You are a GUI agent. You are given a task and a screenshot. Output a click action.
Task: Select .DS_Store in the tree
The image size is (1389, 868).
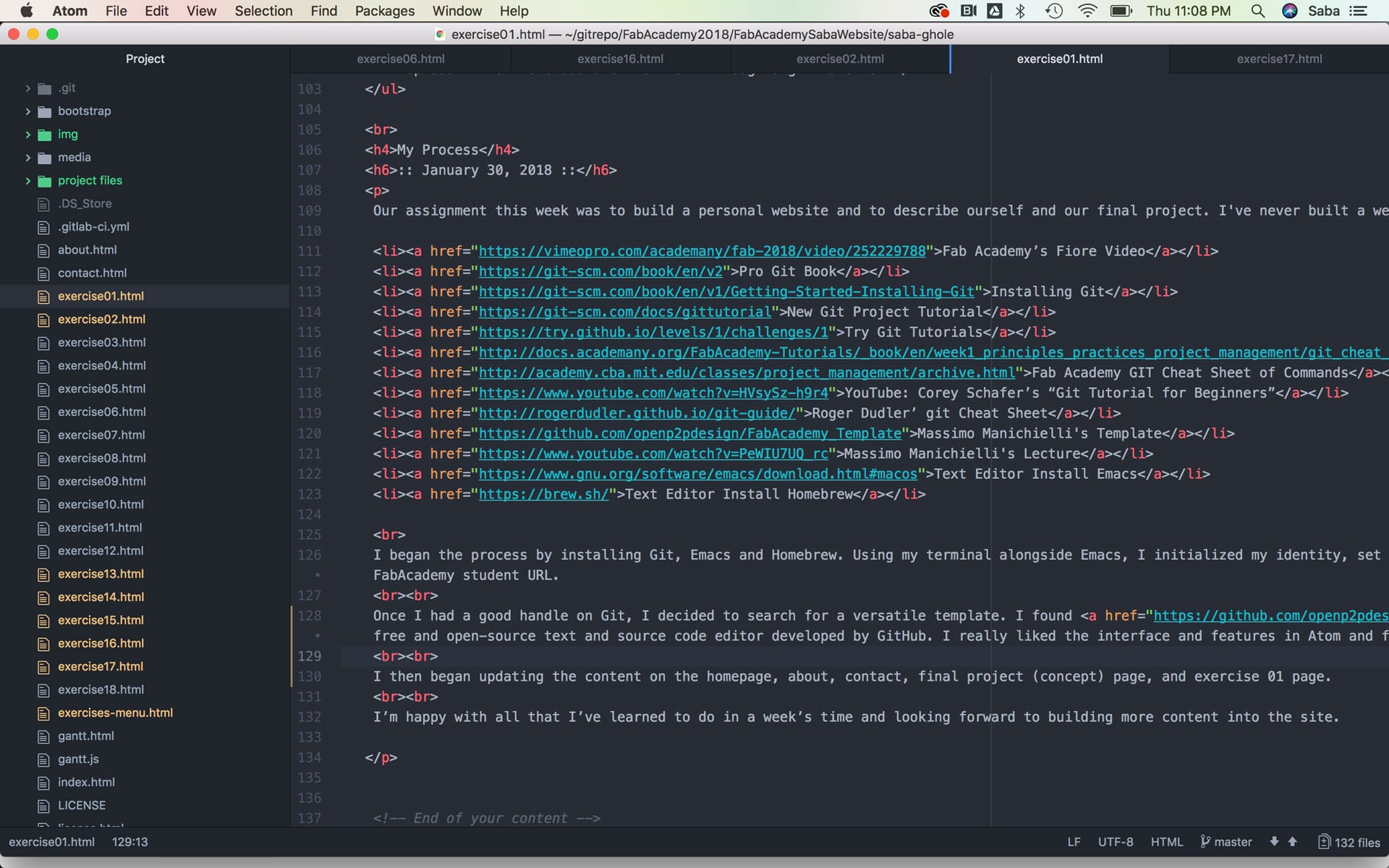click(85, 203)
